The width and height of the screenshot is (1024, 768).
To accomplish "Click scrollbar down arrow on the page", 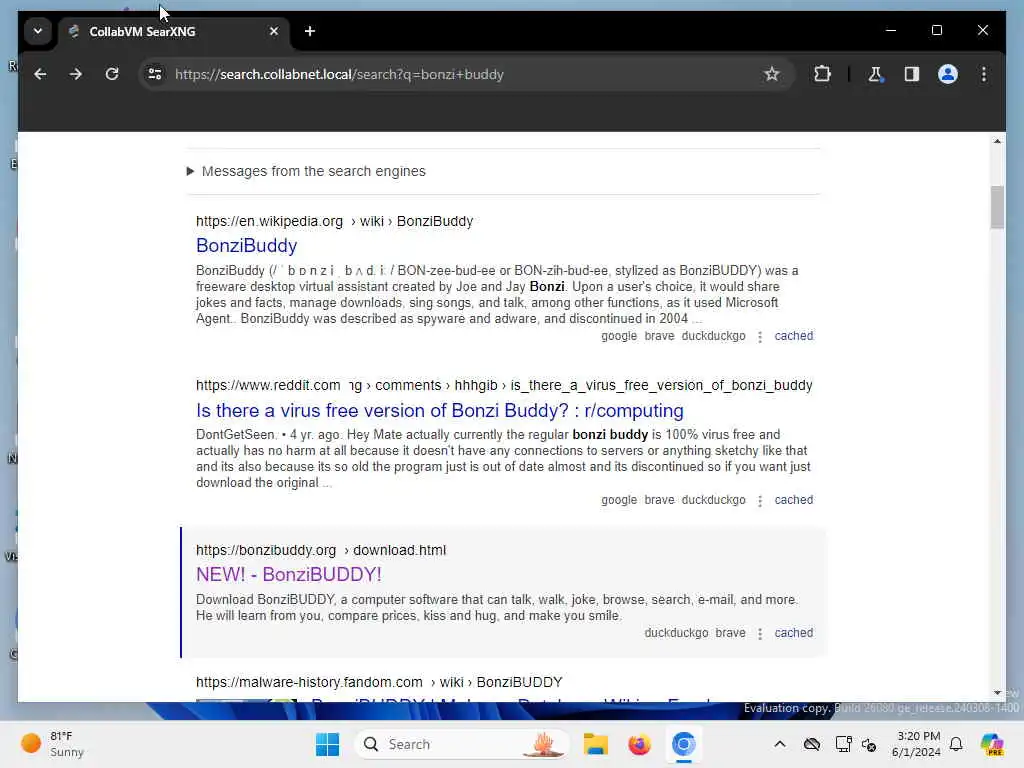I will pyautogui.click(x=997, y=693).
